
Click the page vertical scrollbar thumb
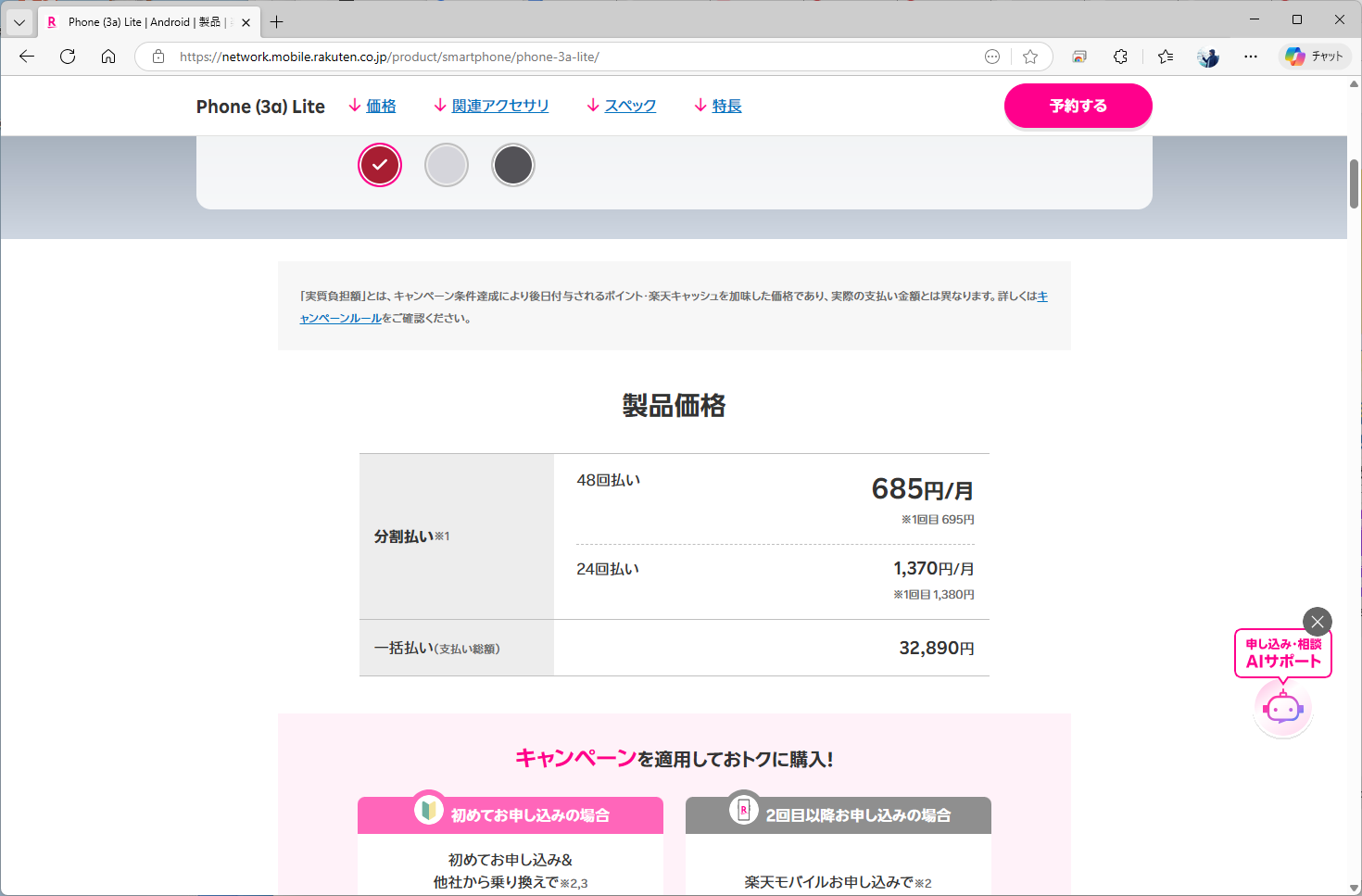pos(1354,183)
